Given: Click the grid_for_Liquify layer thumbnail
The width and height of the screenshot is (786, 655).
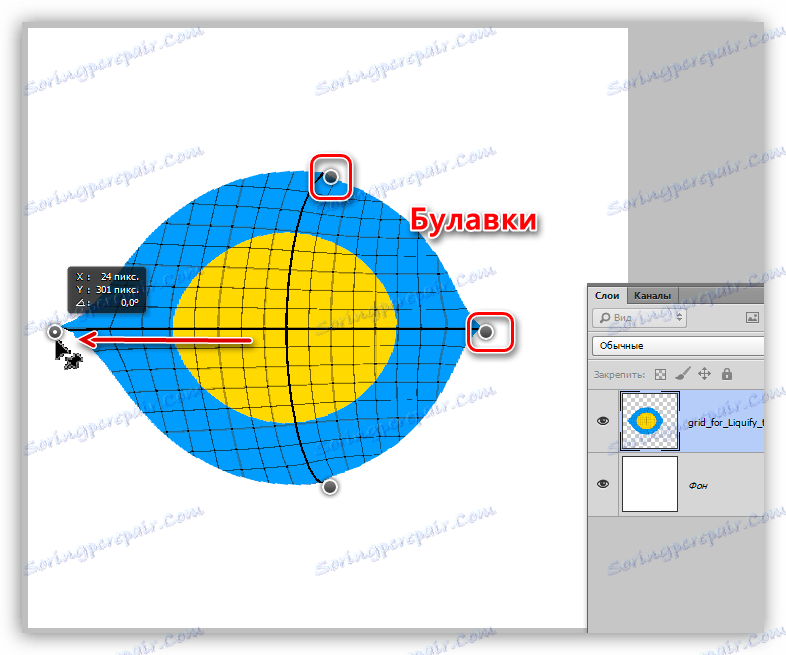Looking at the screenshot, I should point(650,421).
